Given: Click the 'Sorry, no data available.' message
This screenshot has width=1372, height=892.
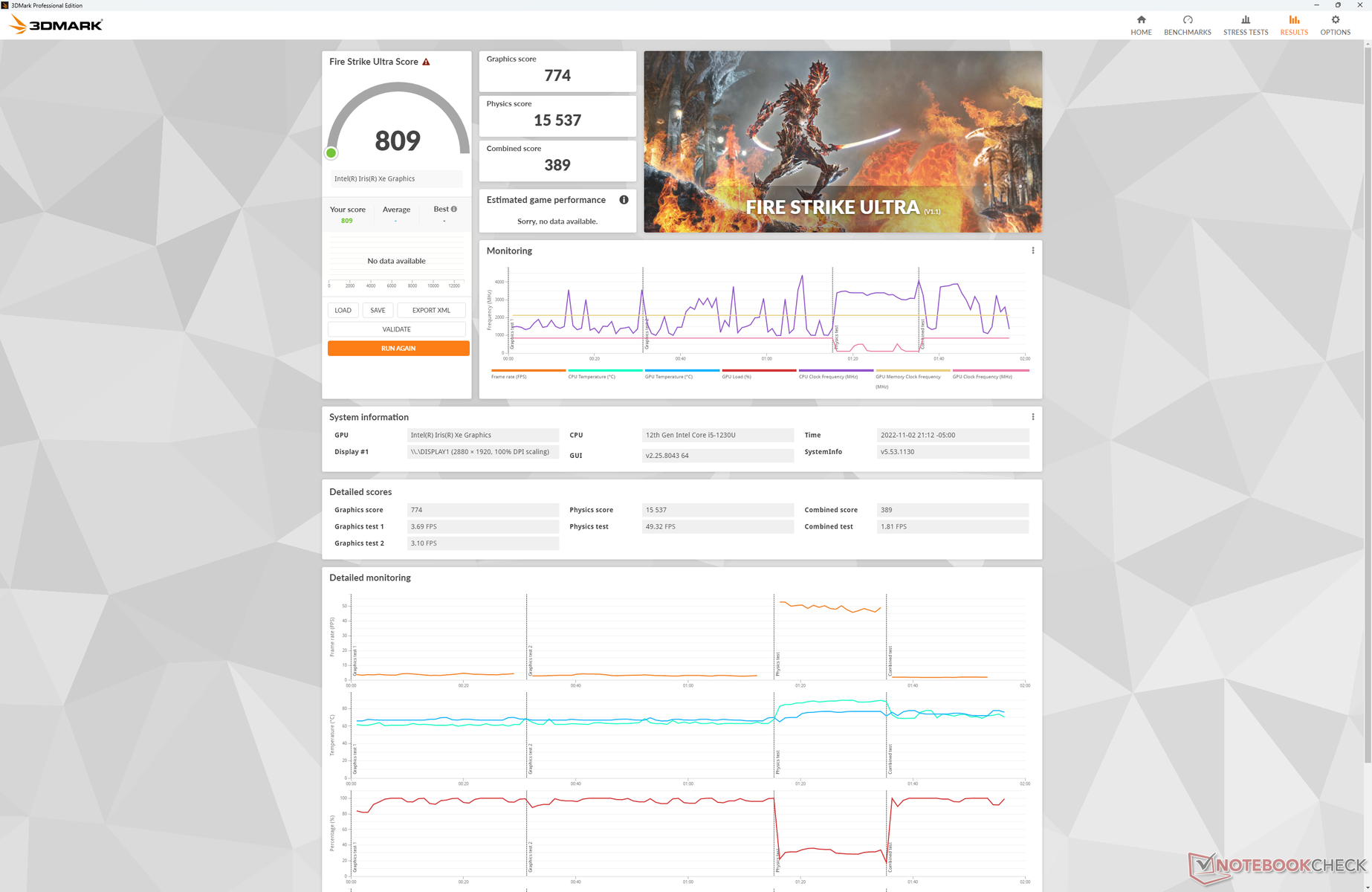Looking at the screenshot, I should click(557, 222).
